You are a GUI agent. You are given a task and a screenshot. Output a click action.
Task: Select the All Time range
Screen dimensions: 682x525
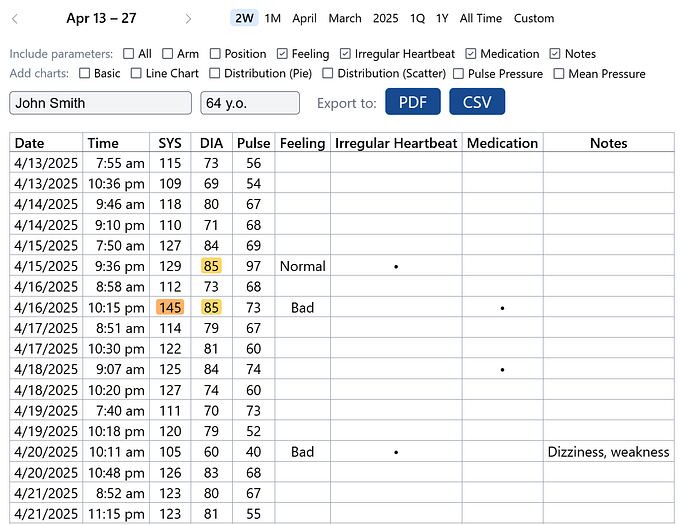(480, 18)
